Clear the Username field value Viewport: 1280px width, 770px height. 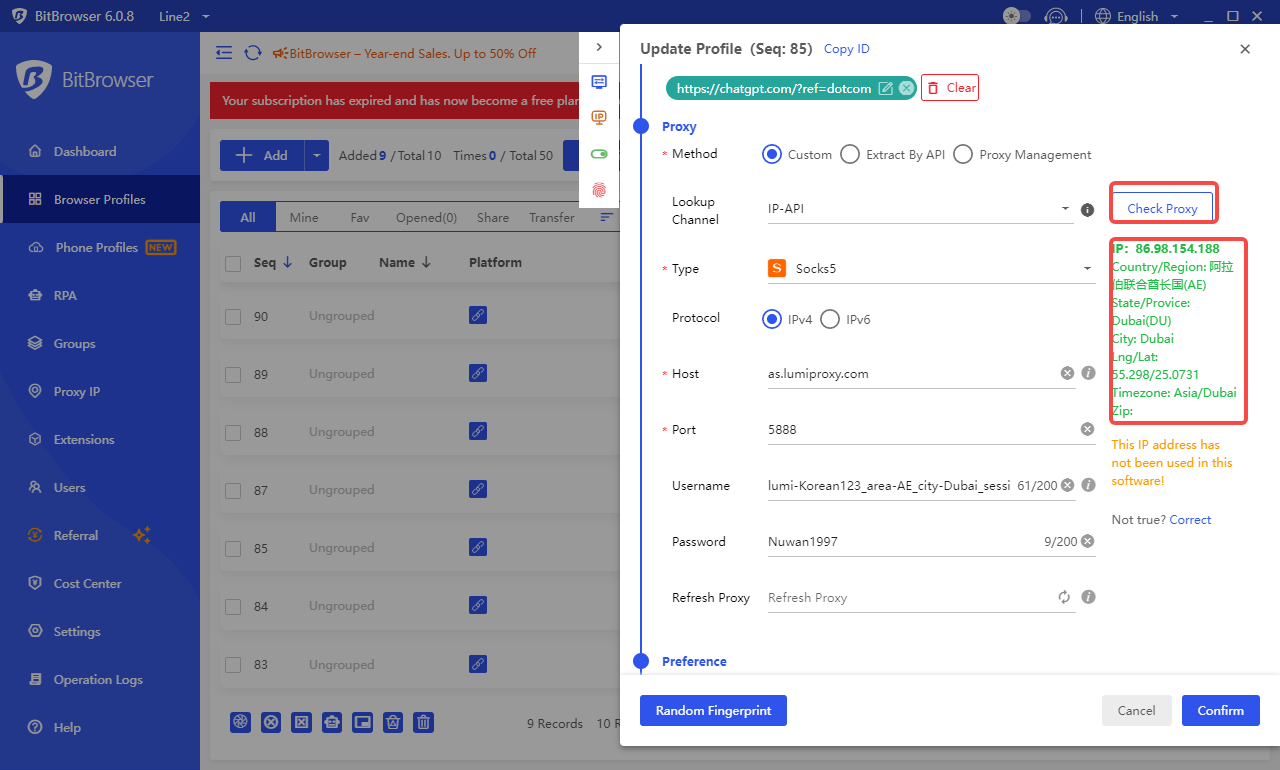1067,485
